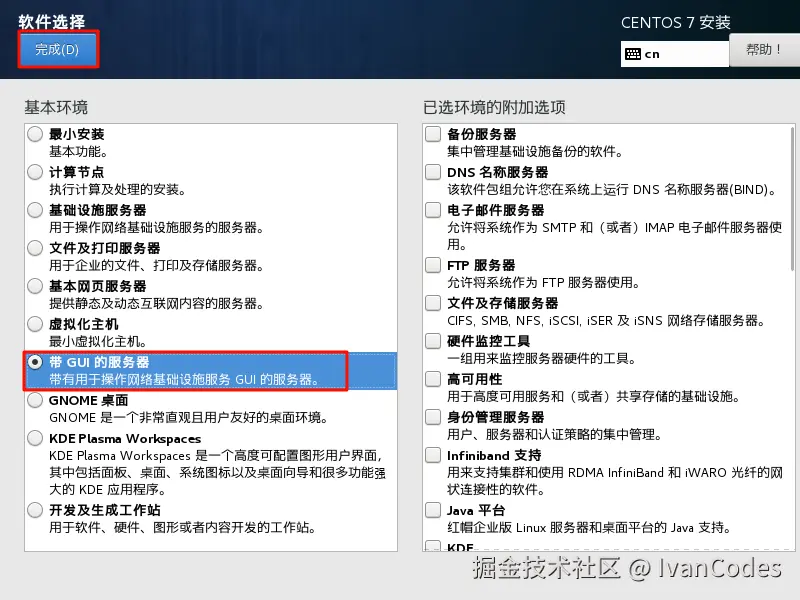Image resolution: width=800 pixels, height=600 pixels.
Task: Click description 用于企业的文件、打印及存储服务器。
Action: click(x=156, y=266)
